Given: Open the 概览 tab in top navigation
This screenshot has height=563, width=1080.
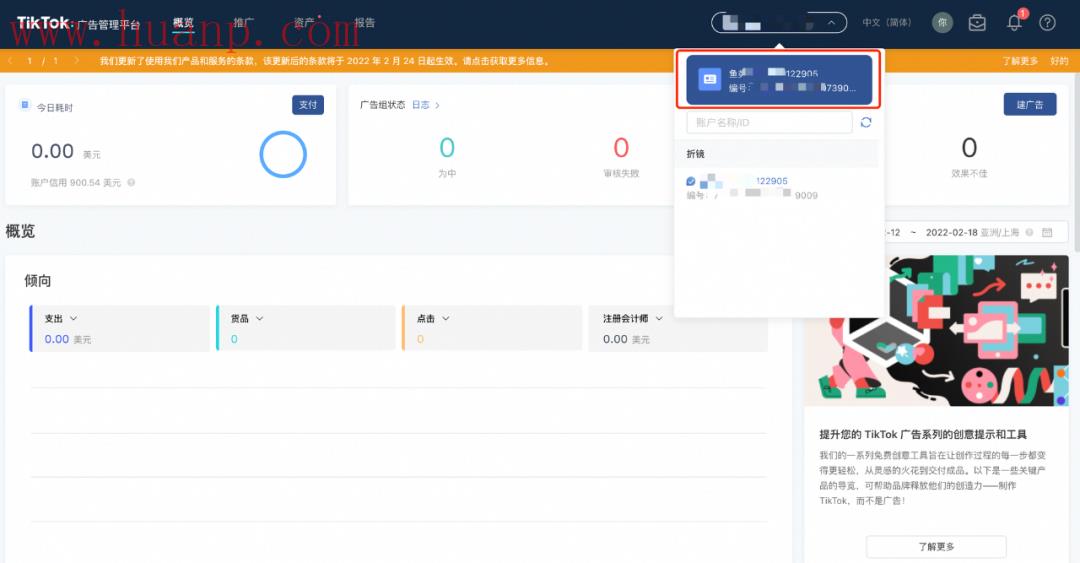Looking at the screenshot, I should 183,23.
